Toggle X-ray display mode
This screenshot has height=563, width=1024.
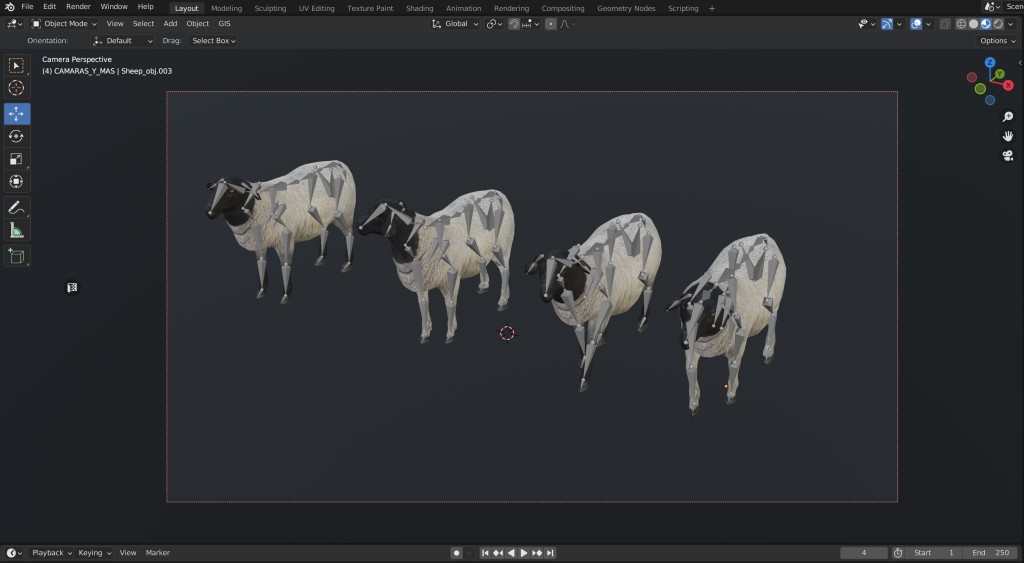tap(945, 24)
